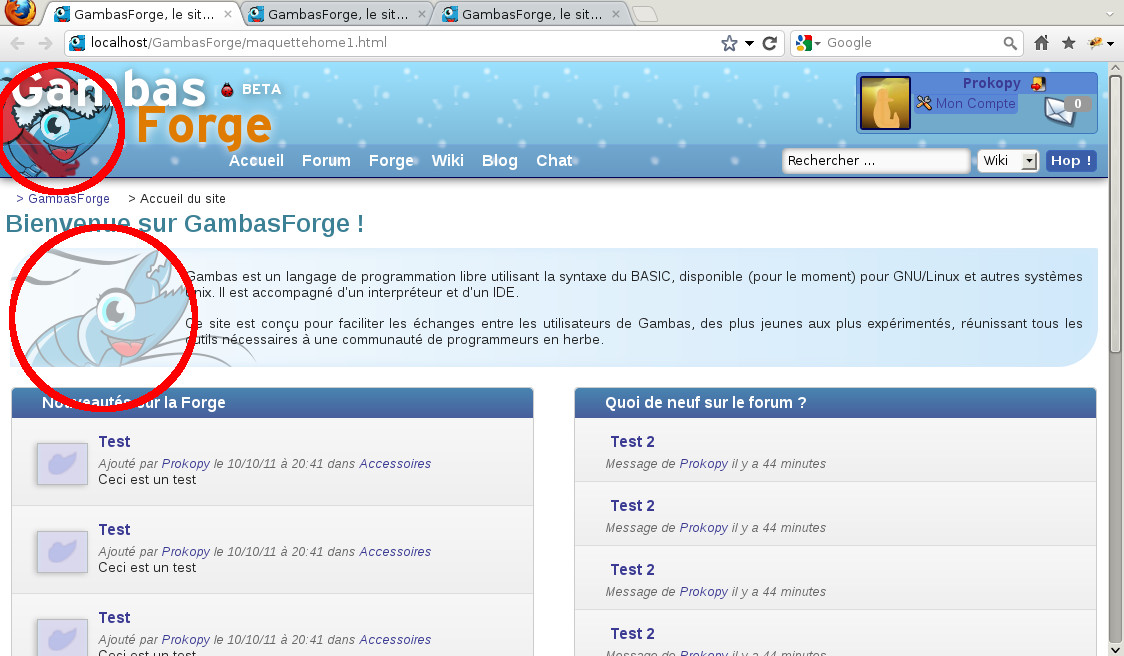Open a new tab with the blank tab button

pyautogui.click(x=645, y=14)
